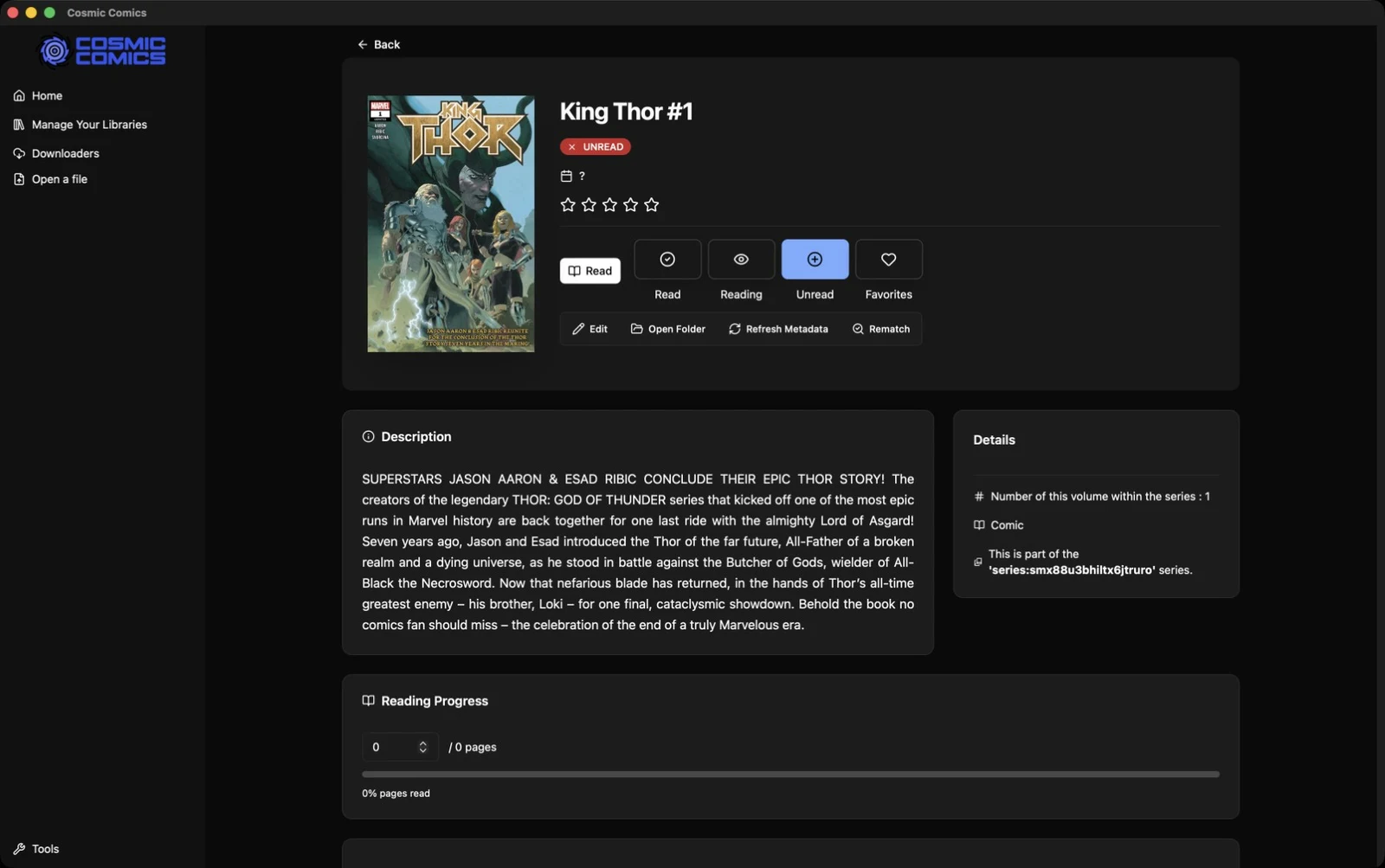Viewport: 1385px width, 868px height.
Task: Click the reading progress bar
Action: click(x=790, y=774)
